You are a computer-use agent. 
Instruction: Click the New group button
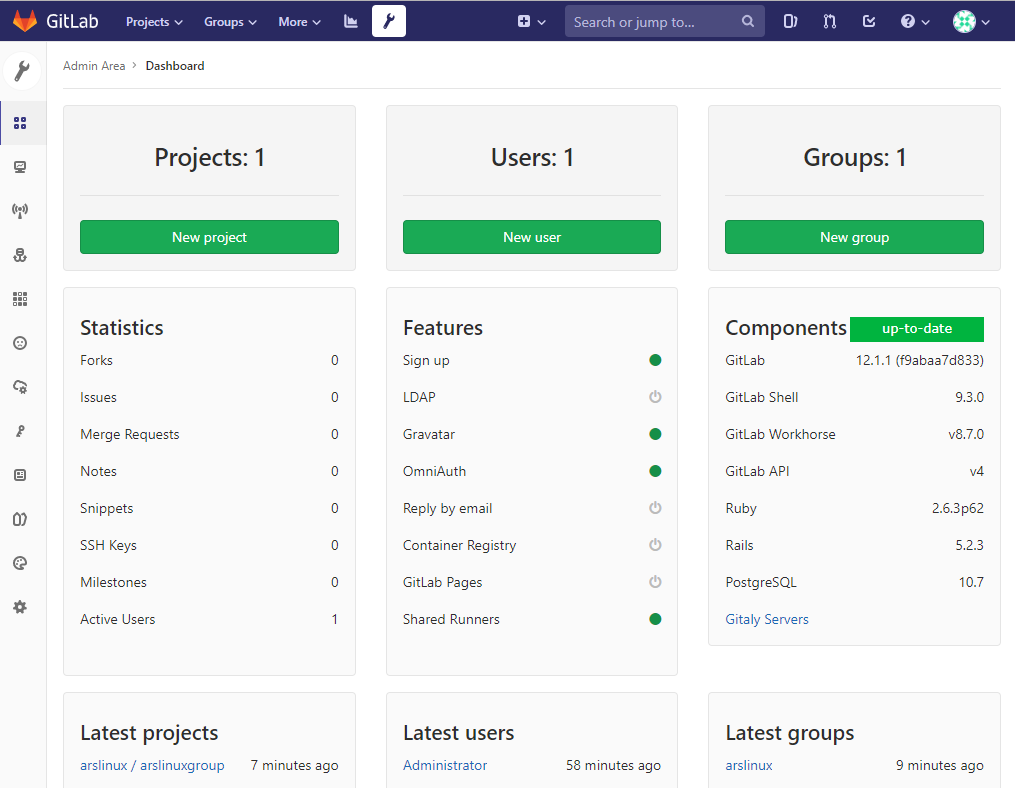(x=854, y=237)
